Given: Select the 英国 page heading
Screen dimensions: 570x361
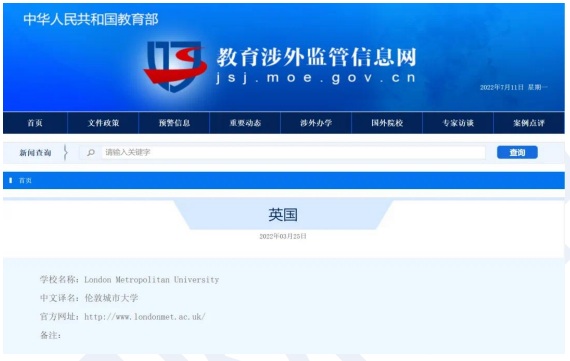Looking at the screenshot, I should pyautogui.click(x=283, y=214).
